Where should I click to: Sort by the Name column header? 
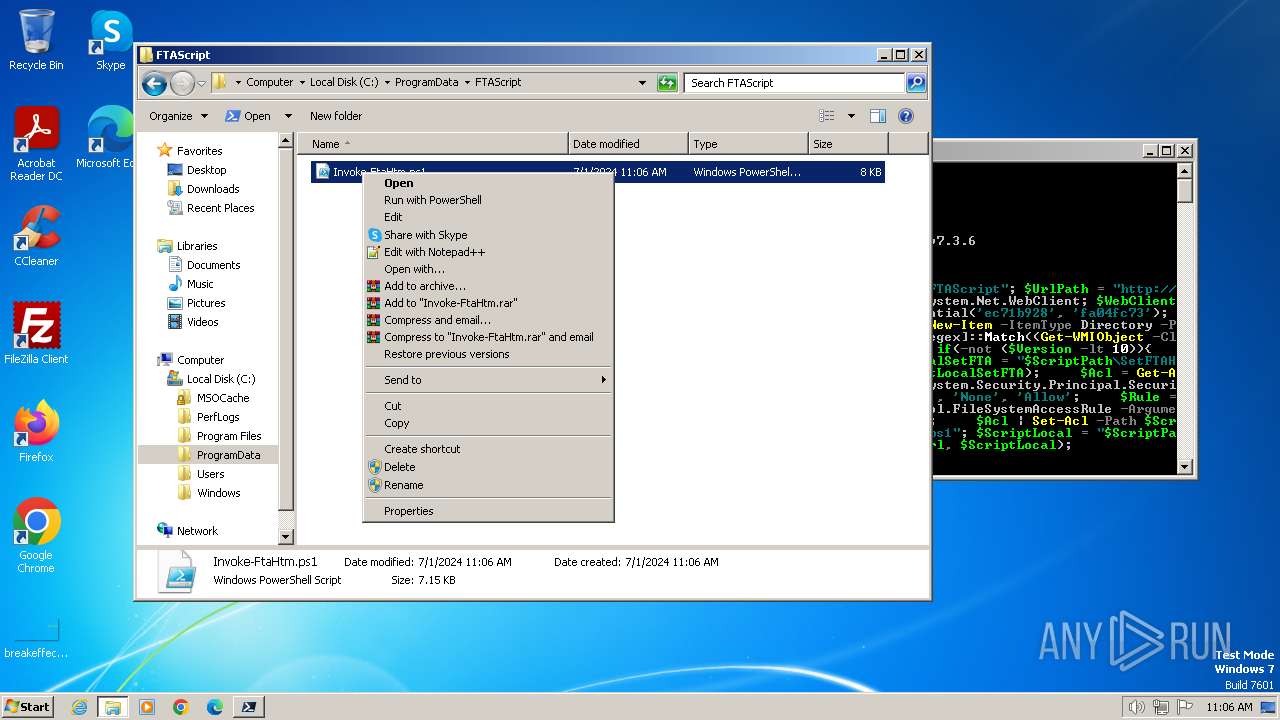434,144
